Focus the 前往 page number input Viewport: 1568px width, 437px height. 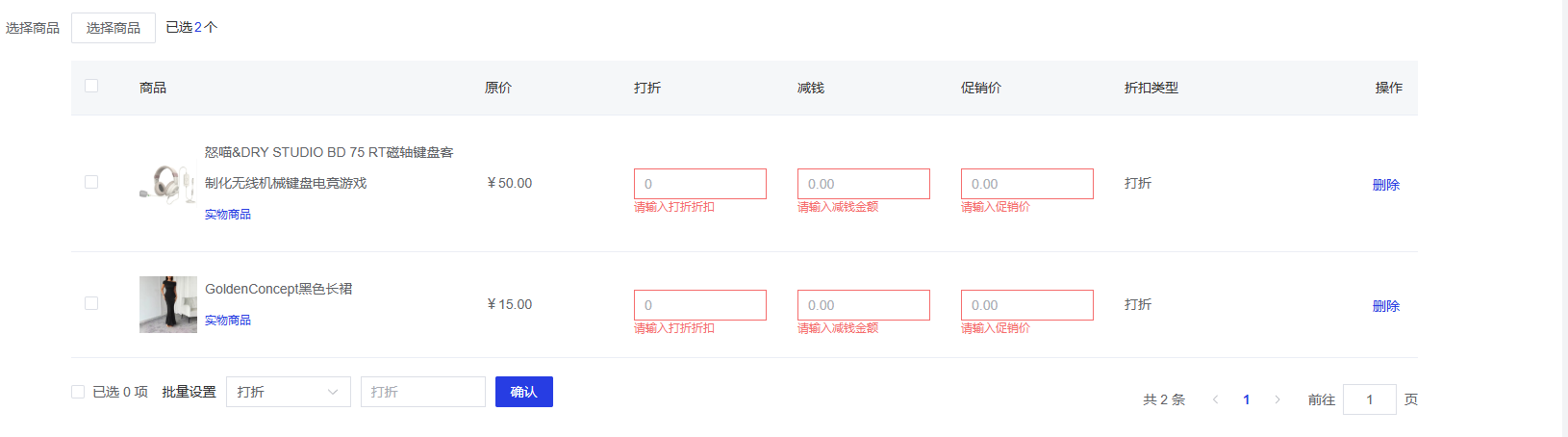click(x=1369, y=399)
